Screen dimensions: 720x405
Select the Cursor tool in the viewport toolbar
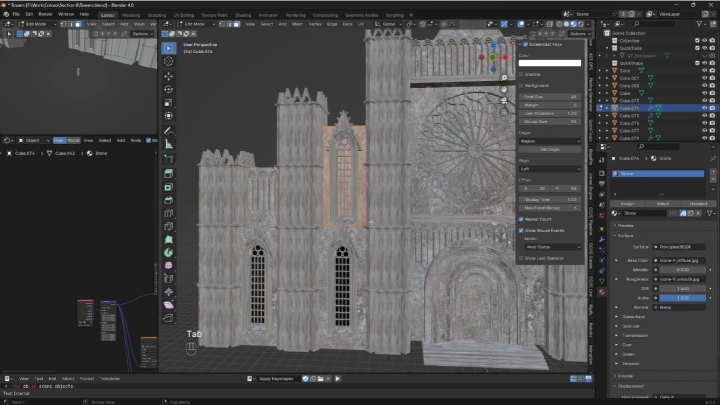pos(169,61)
